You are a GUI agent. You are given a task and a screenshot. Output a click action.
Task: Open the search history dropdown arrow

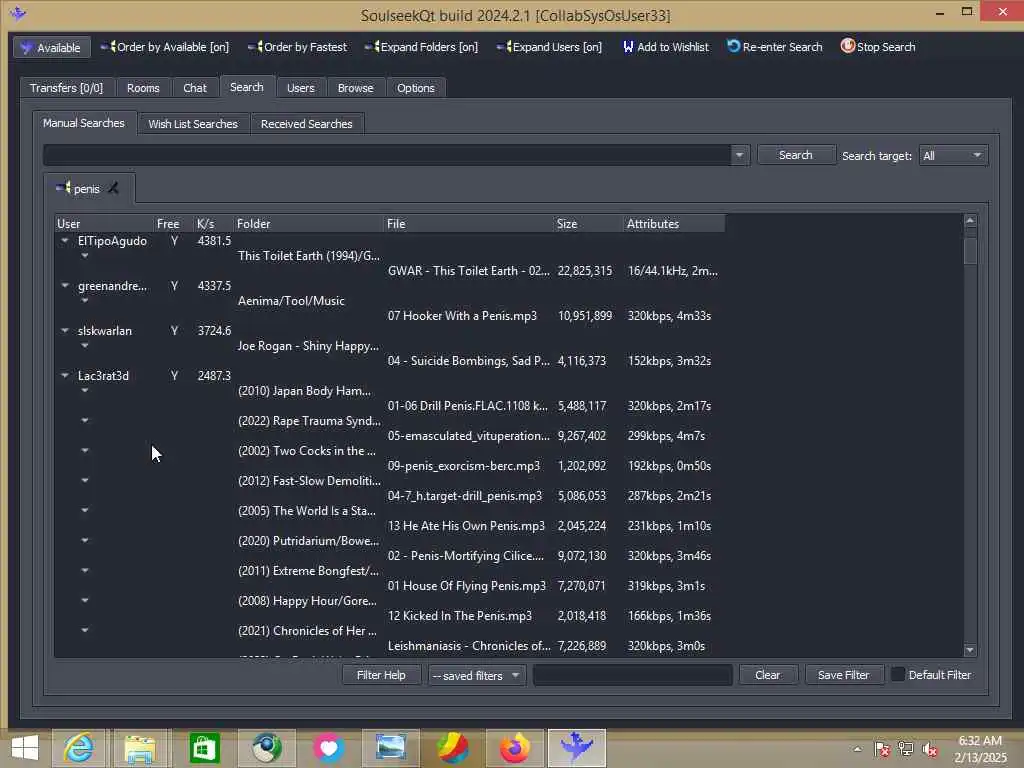coord(739,155)
